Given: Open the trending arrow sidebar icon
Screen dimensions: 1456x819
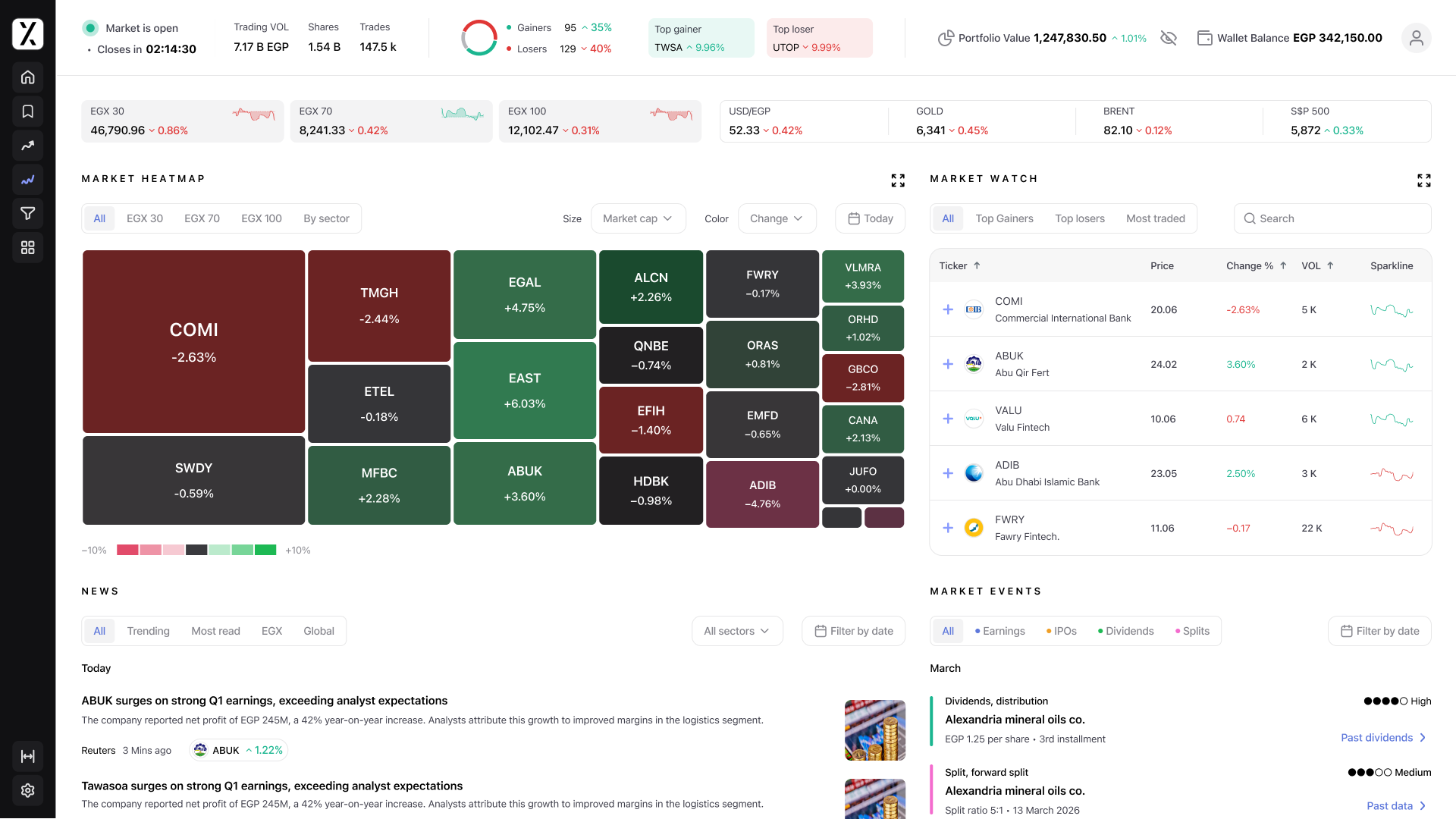Looking at the screenshot, I should [28, 146].
